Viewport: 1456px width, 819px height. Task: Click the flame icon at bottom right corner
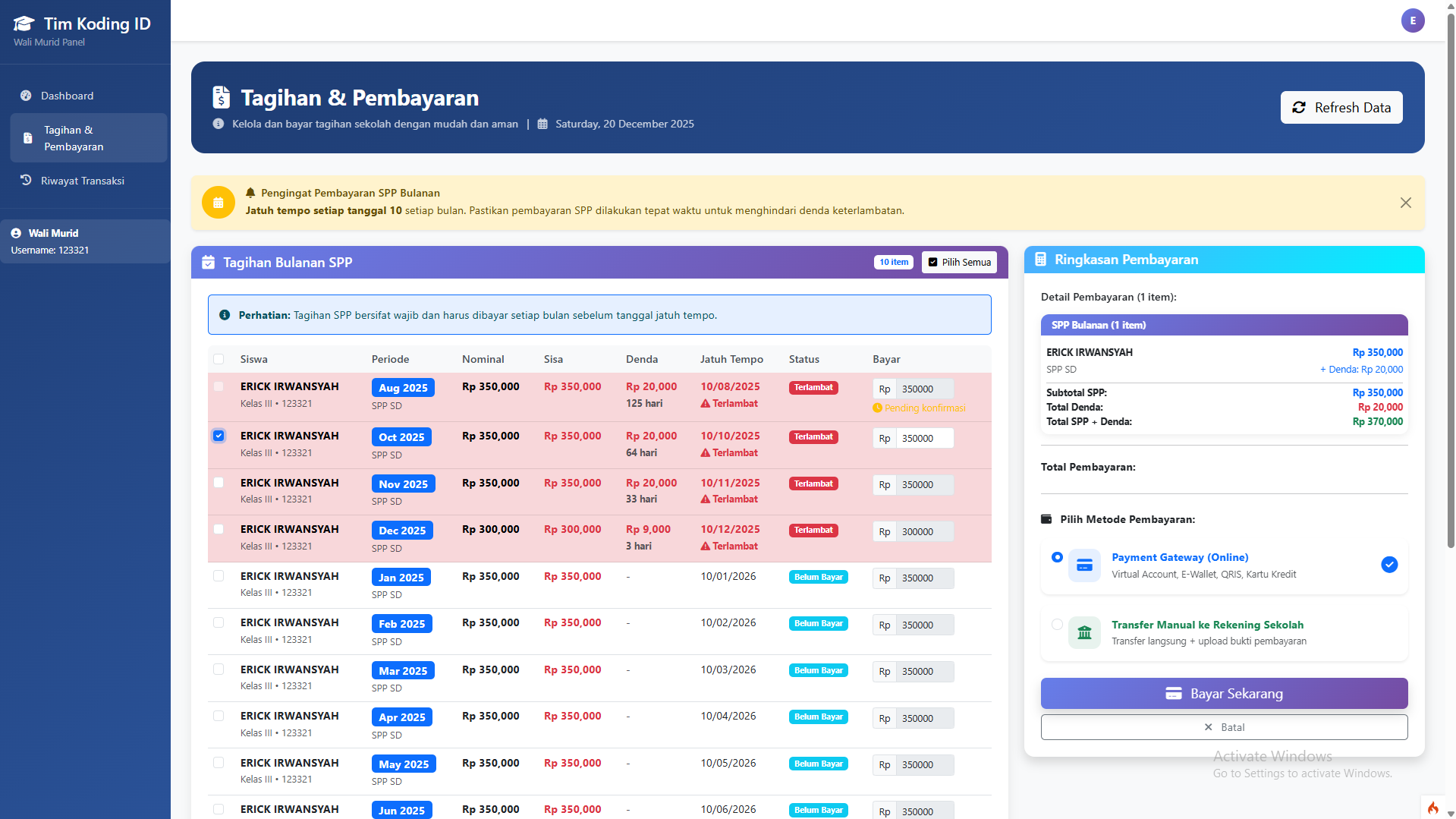point(1432,807)
